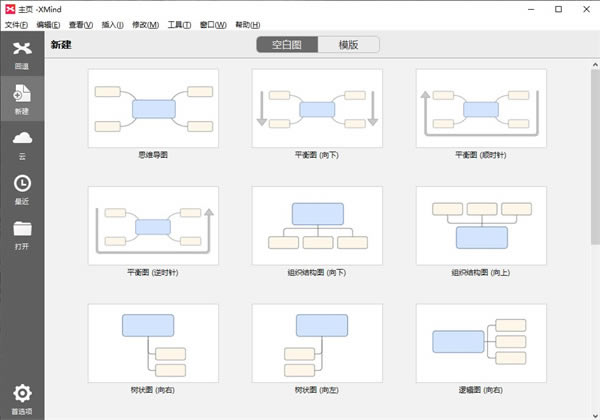This screenshot has width=600, height=420.
Task: Pick the 组织结构图 (向下) template
Action: click(x=317, y=225)
